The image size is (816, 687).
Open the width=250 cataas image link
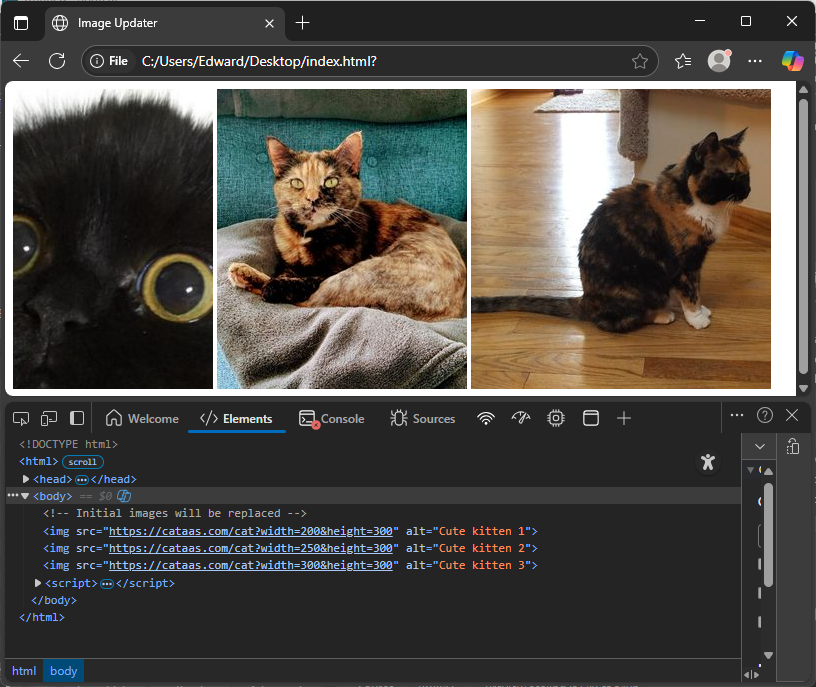tap(250, 548)
